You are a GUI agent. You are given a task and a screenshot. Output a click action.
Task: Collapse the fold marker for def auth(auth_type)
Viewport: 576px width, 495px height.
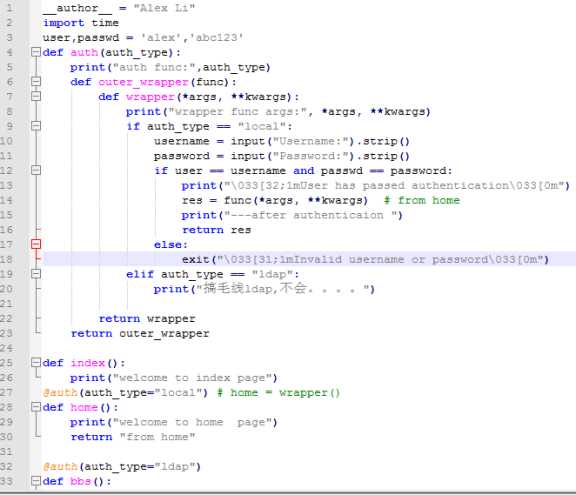[36, 52]
